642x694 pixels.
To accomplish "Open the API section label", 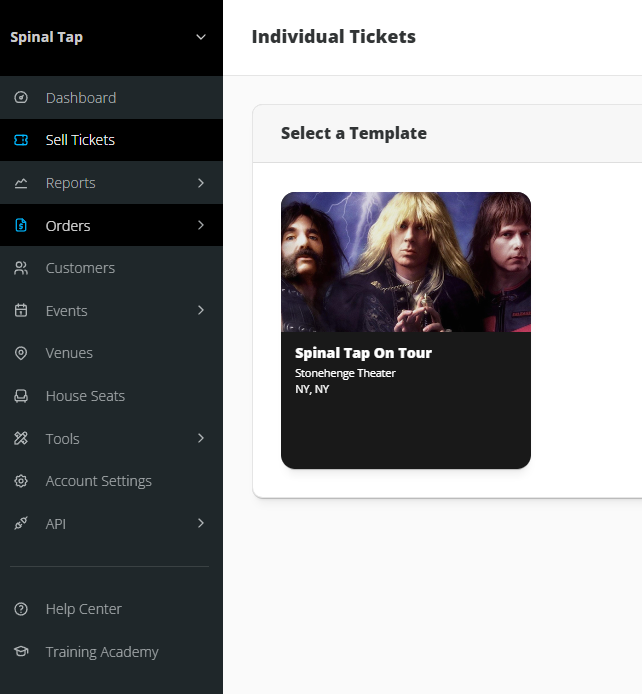I will click(x=55, y=524).
